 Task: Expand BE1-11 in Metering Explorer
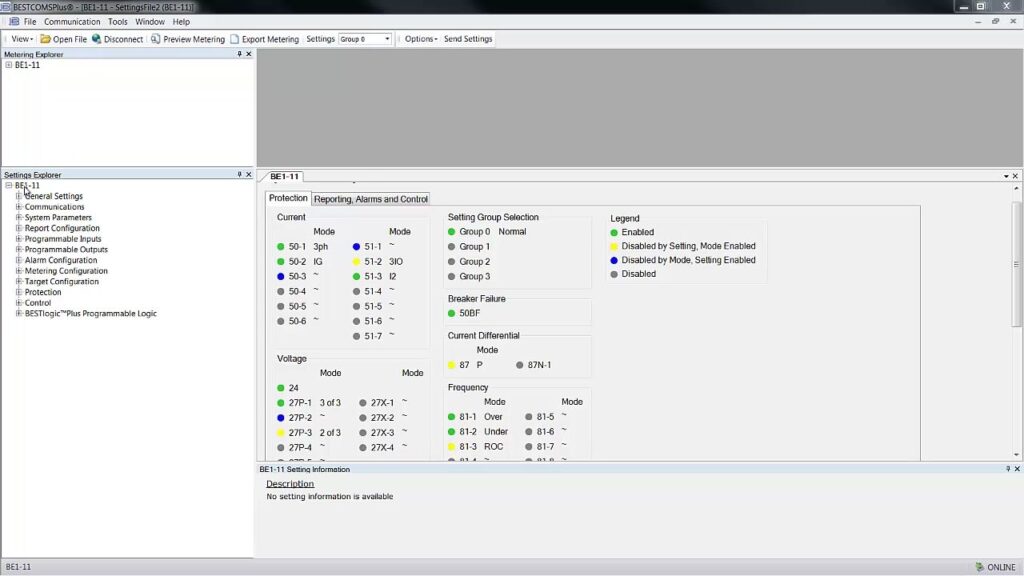pyautogui.click(x=8, y=65)
